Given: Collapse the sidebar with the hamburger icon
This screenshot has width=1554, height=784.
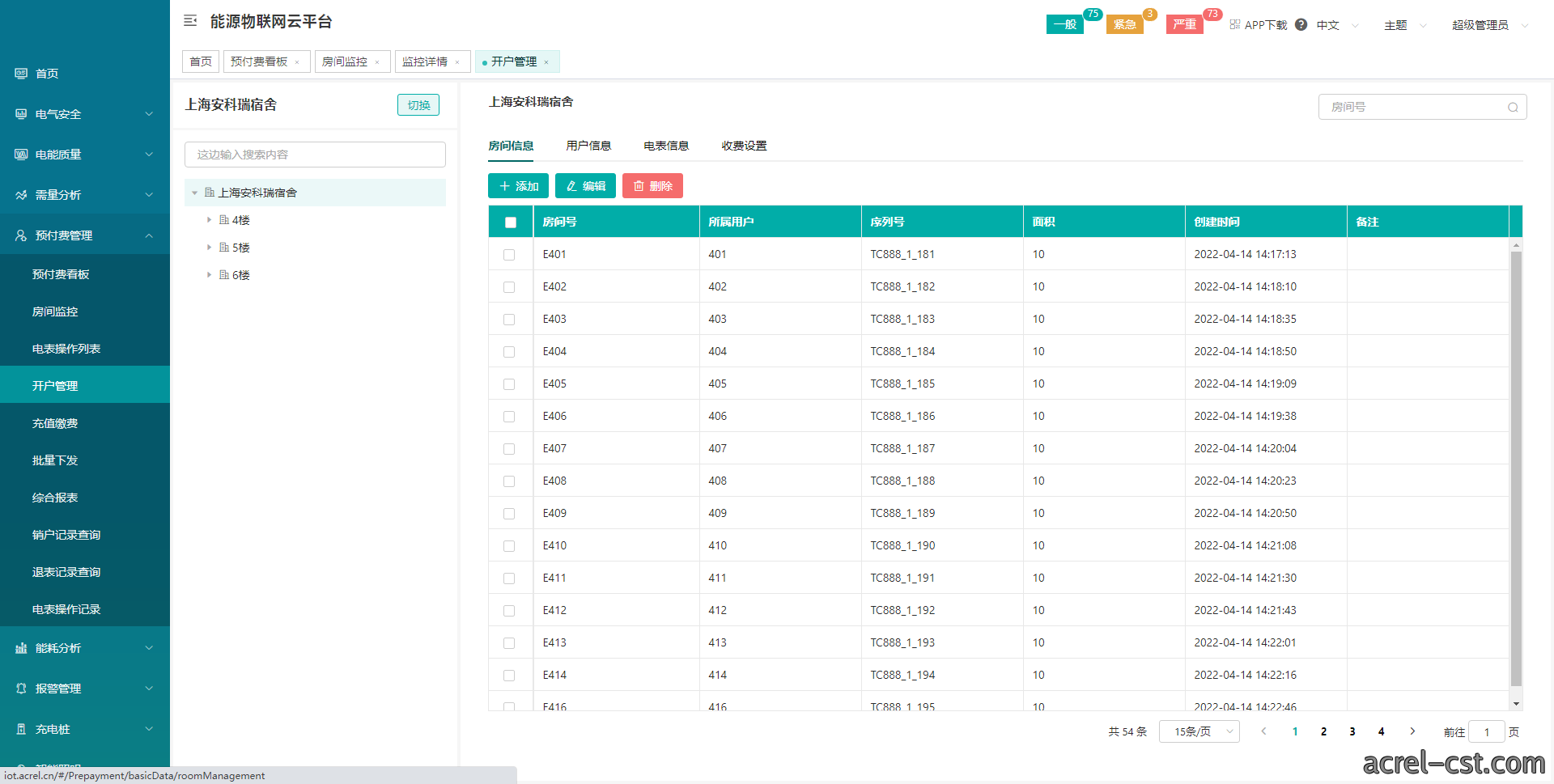Looking at the screenshot, I should [x=190, y=21].
